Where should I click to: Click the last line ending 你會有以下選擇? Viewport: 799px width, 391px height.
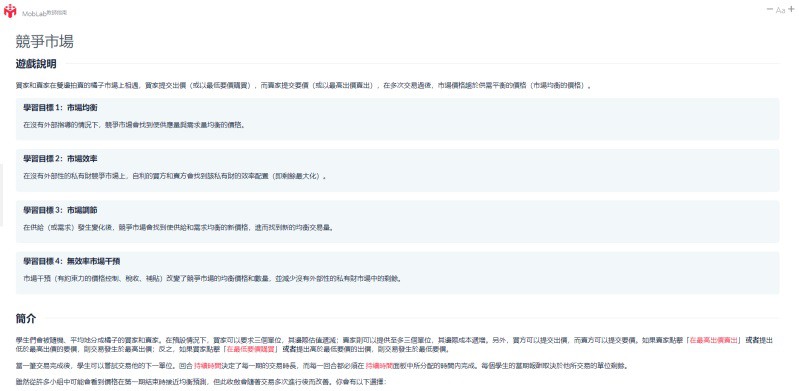(x=202, y=382)
